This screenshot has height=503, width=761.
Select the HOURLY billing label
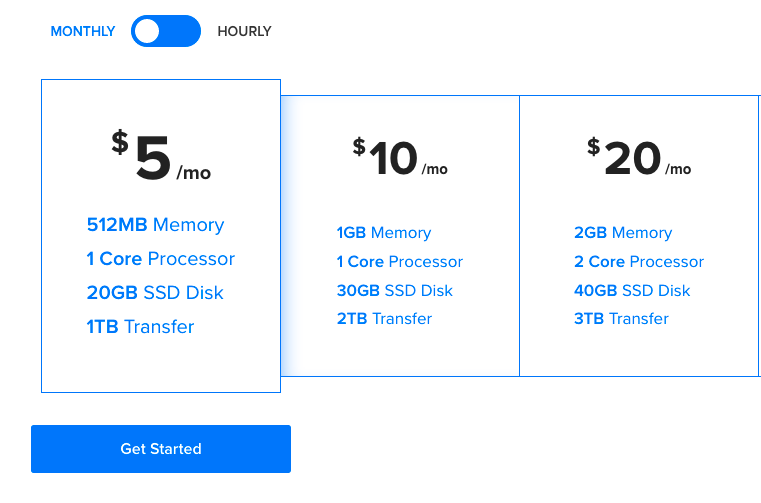(244, 31)
